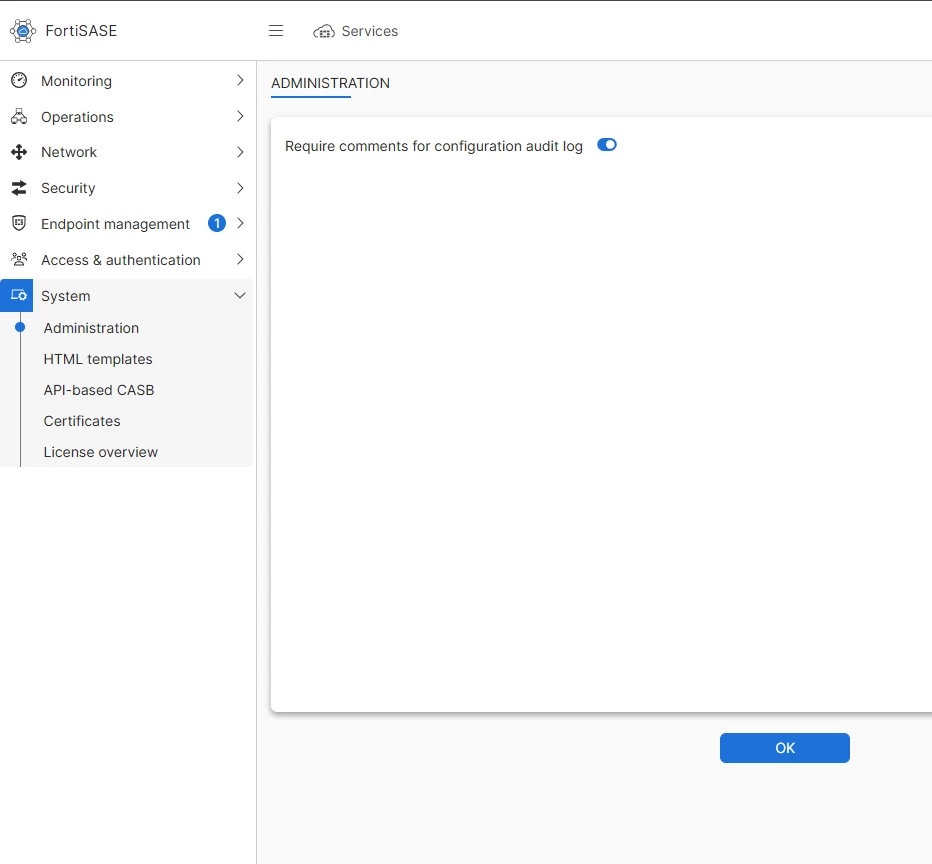
Task: Collapse the System menu chevron
Action: click(240, 295)
